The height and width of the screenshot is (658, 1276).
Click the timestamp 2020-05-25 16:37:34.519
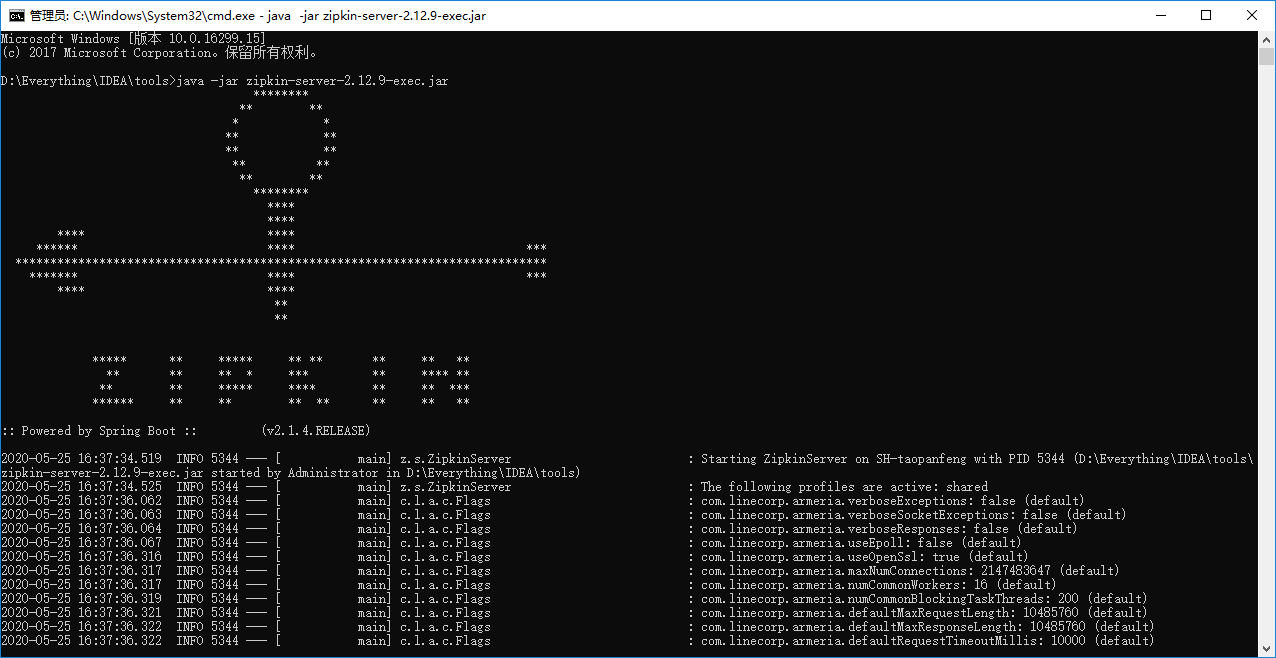(x=81, y=458)
